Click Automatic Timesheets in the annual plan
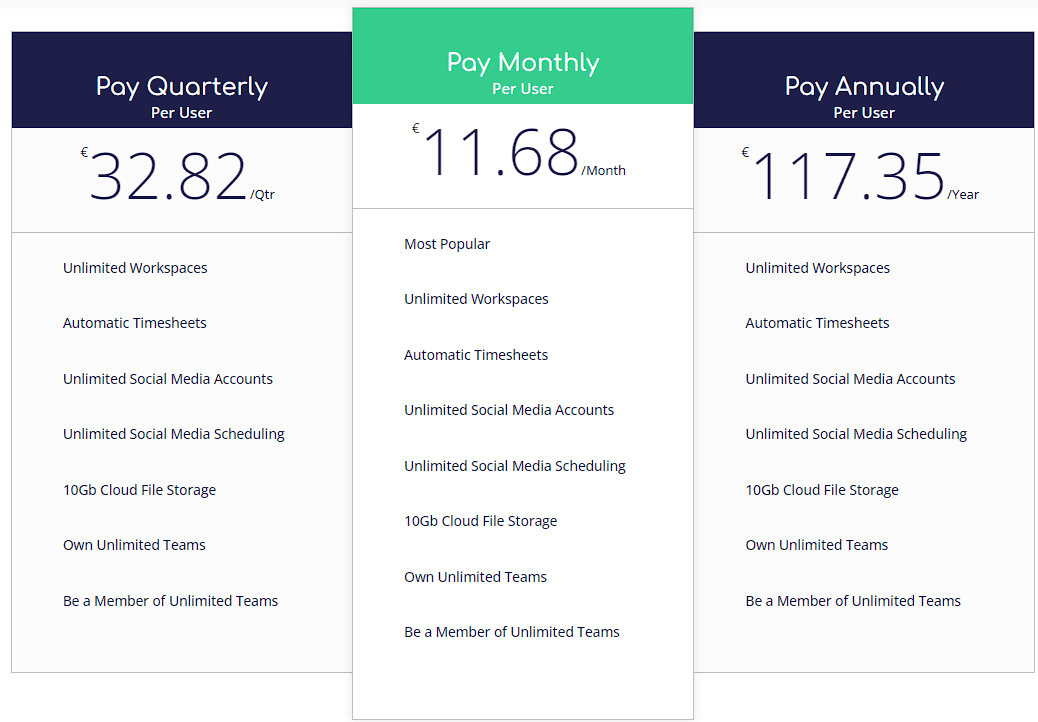Viewport: 1038px width, 722px height. coord(815,322)
